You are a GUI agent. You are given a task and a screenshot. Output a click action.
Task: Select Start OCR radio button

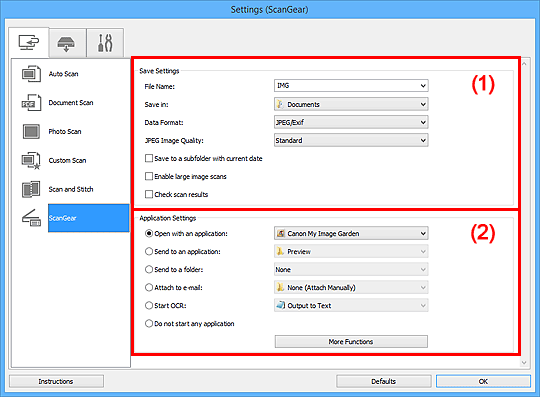pyautogui.click(x=149, y=305)
